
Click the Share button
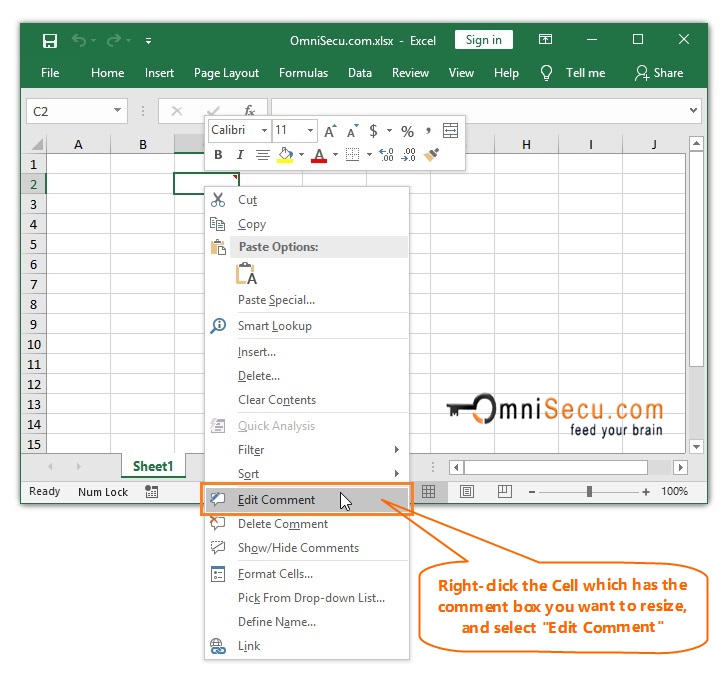(x=659, y=73)
